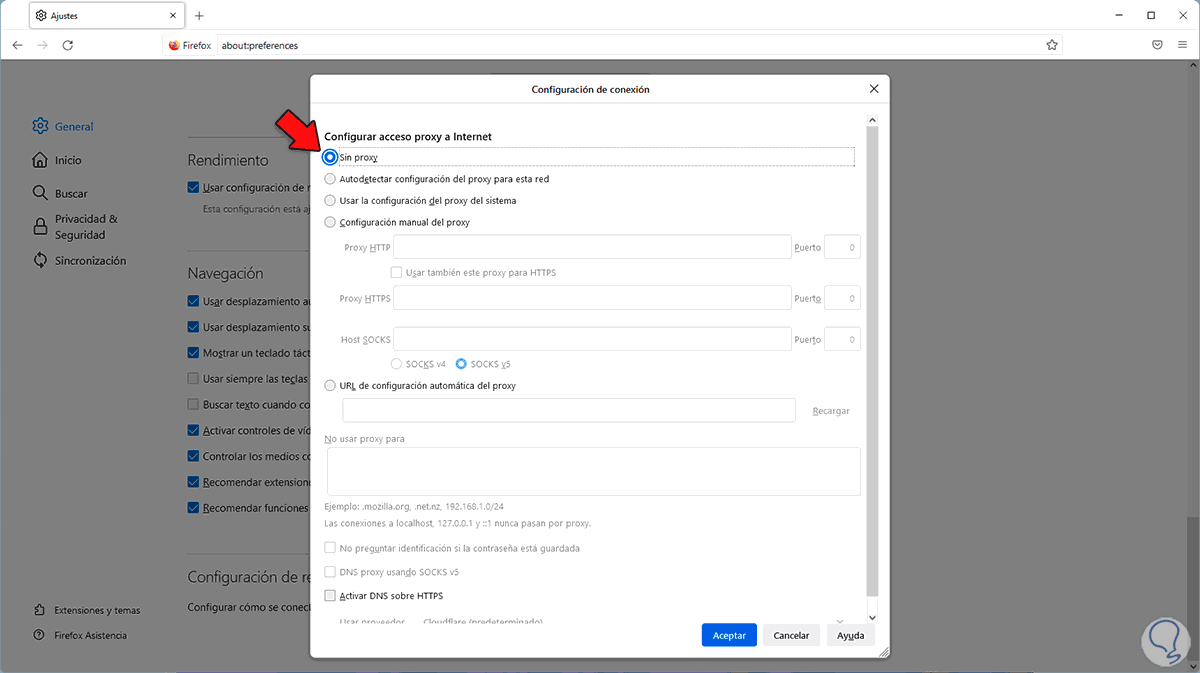
Task: Bookmark this page with the star icon
Action: tap(1052, 45)
